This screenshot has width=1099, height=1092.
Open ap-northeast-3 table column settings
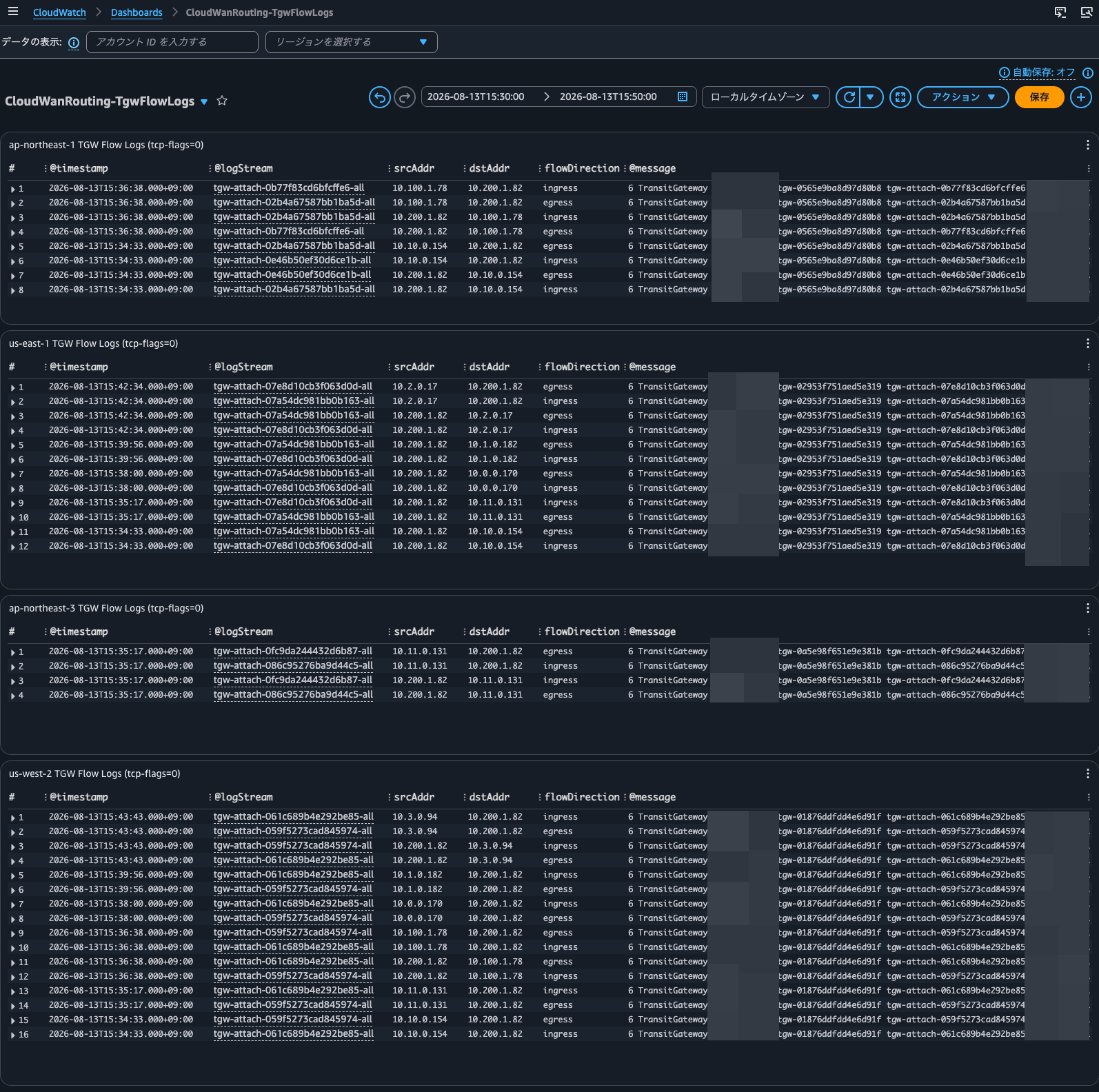tap(1089, 632)
